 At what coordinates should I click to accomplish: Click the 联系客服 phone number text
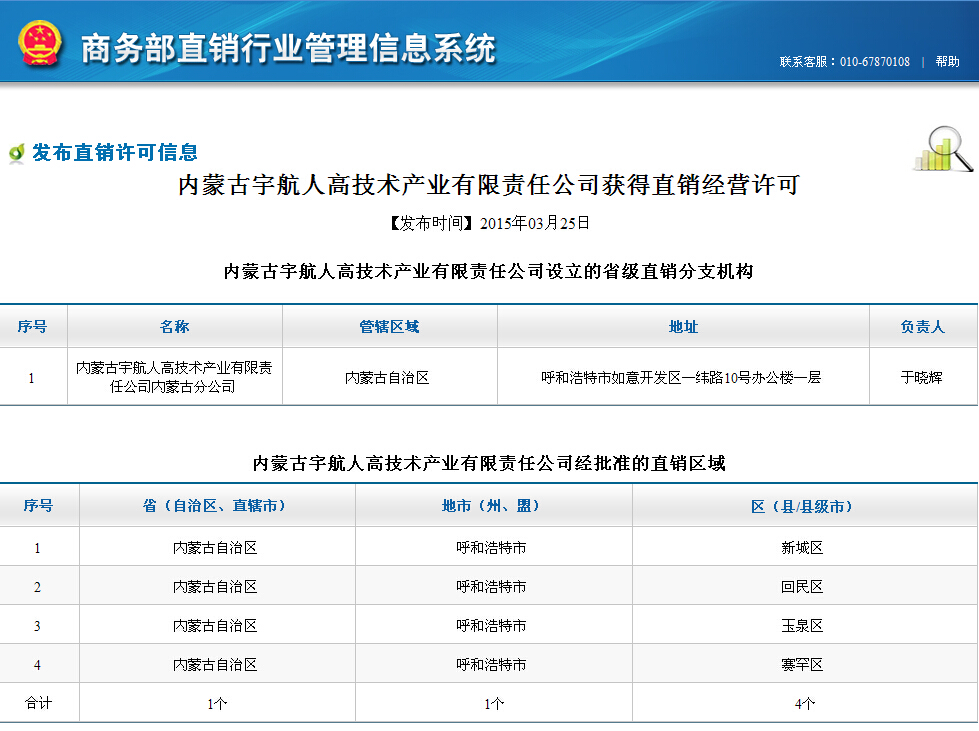(x=844, y=62)
